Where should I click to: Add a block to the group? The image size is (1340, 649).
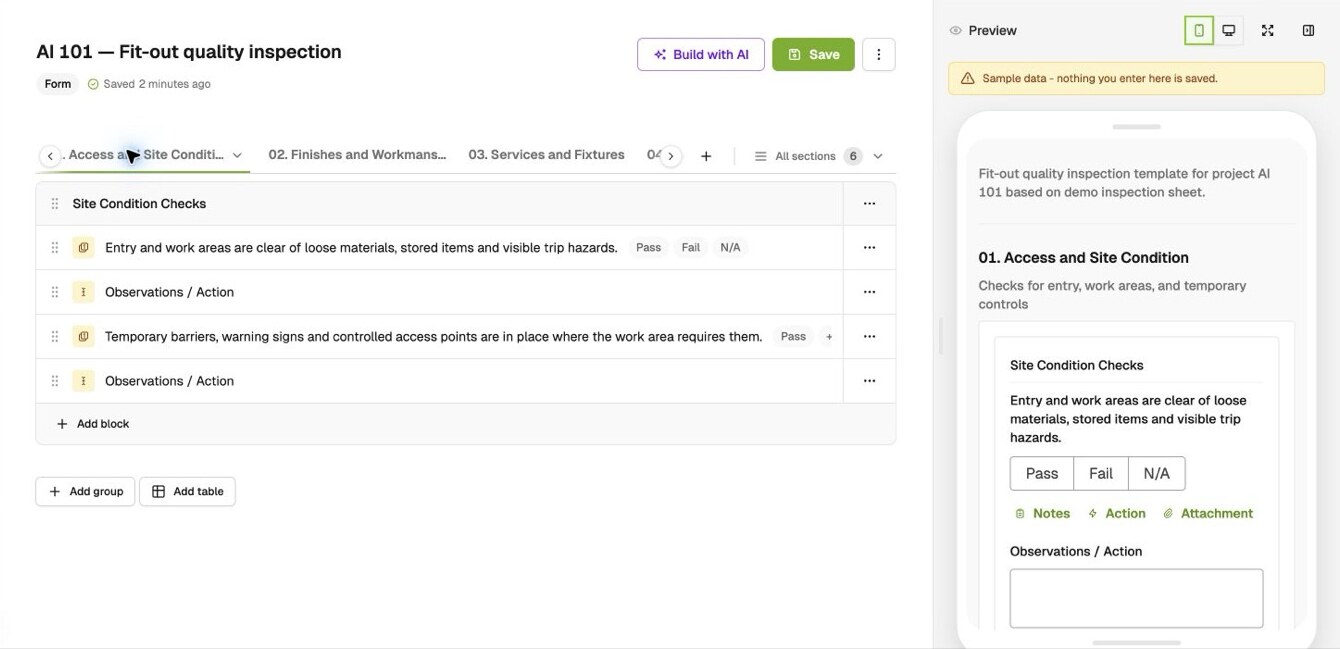click(93, 424)
